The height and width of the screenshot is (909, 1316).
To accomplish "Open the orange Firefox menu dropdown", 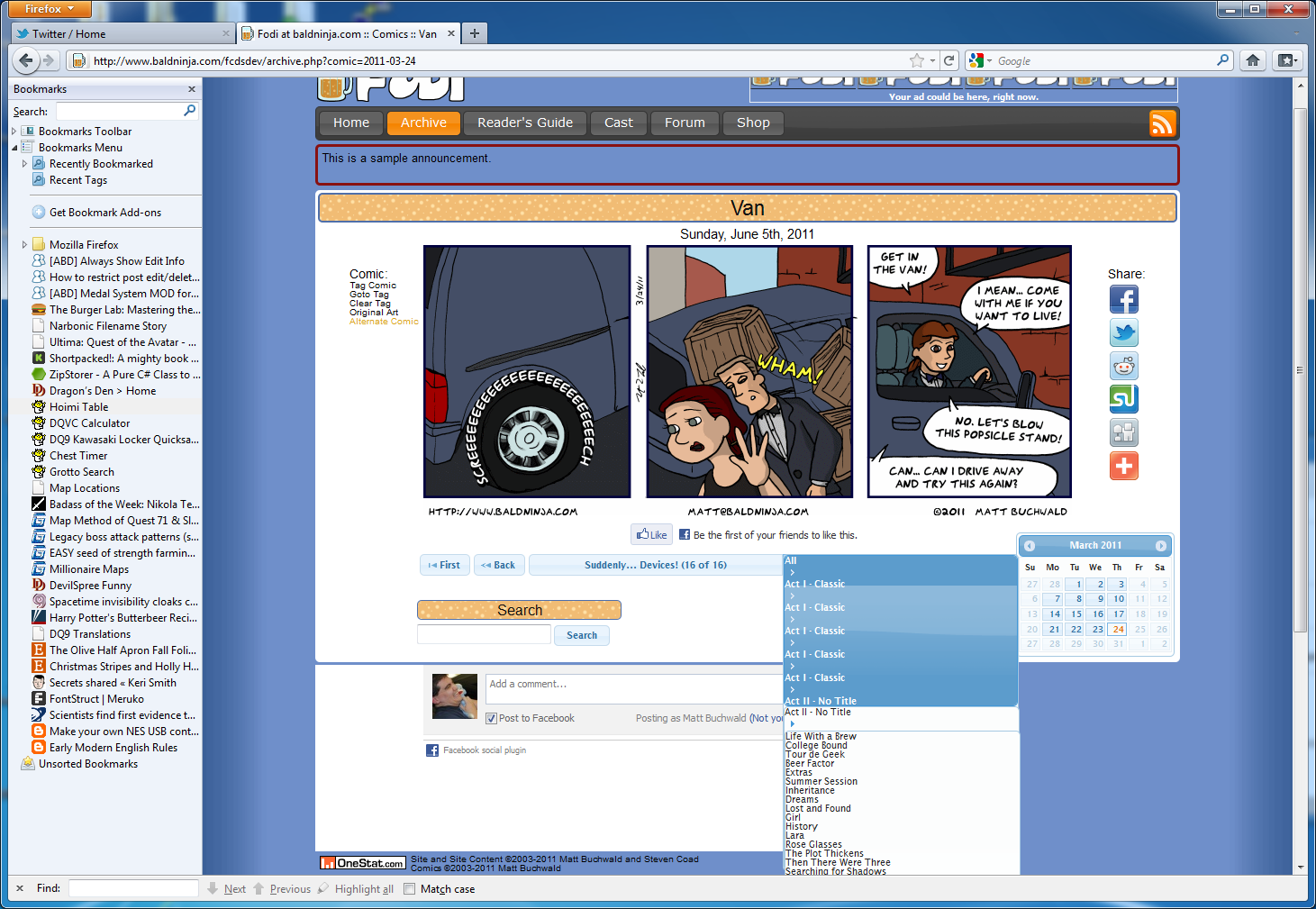I will tap(50, 9).
